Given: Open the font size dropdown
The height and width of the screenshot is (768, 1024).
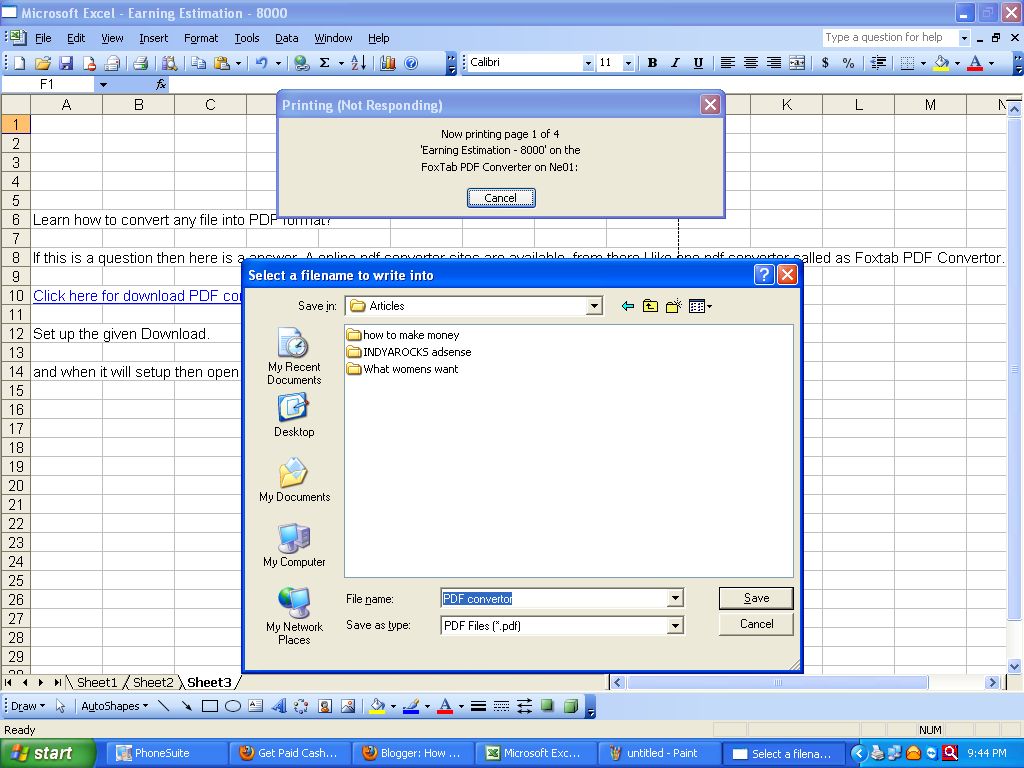Looking at the screenshot, I should [629, 62].
